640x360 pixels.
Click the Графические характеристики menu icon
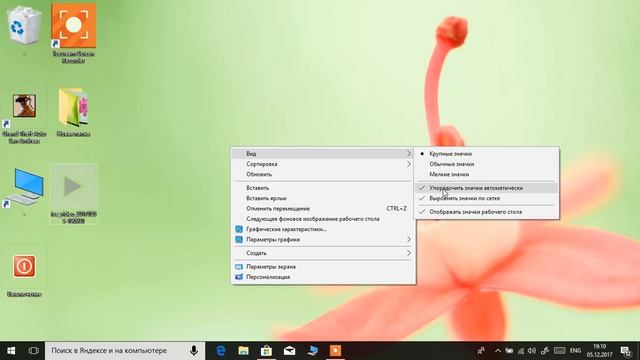click(x=239, y=229)
